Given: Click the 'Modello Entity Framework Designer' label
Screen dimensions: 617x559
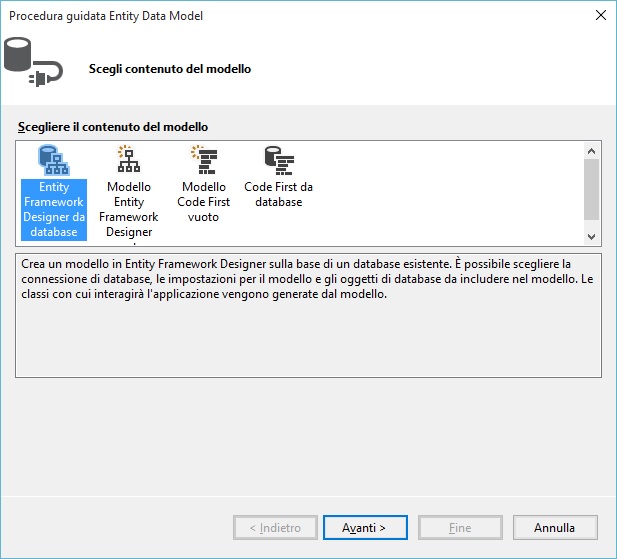Looking at the screenshot, I should [129, 209].
